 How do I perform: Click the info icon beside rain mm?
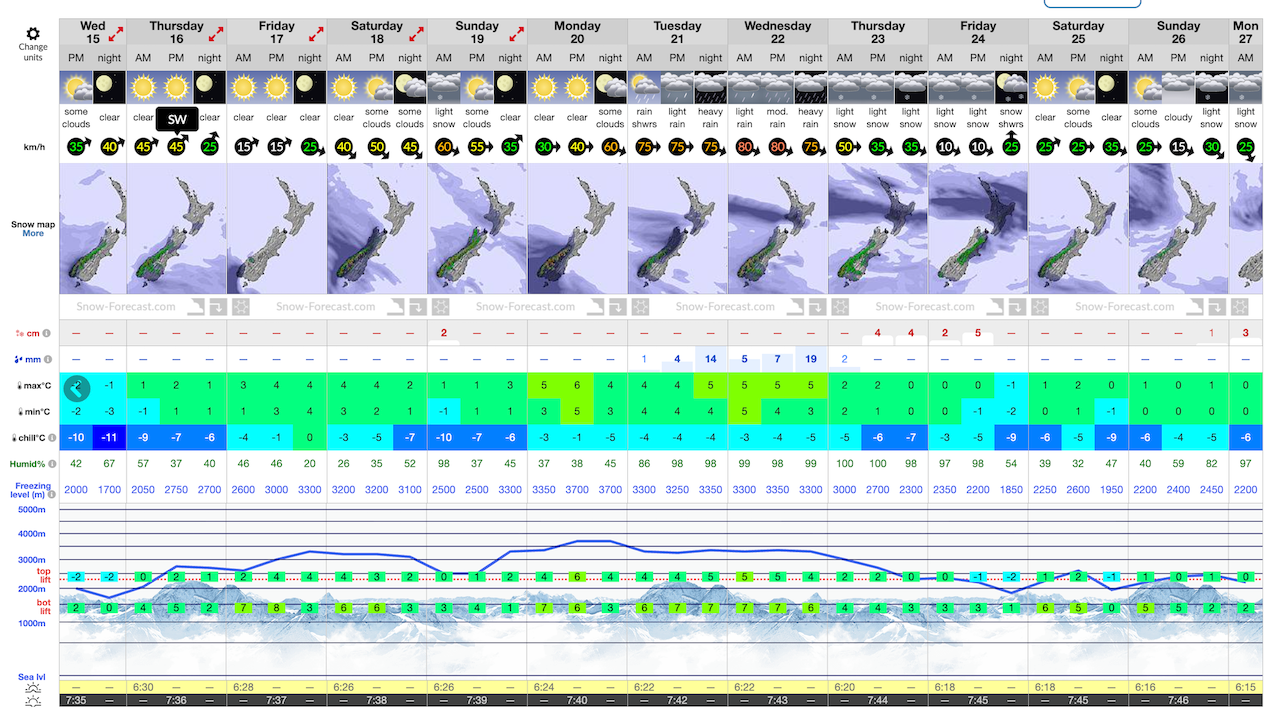(x=48, y=359)
